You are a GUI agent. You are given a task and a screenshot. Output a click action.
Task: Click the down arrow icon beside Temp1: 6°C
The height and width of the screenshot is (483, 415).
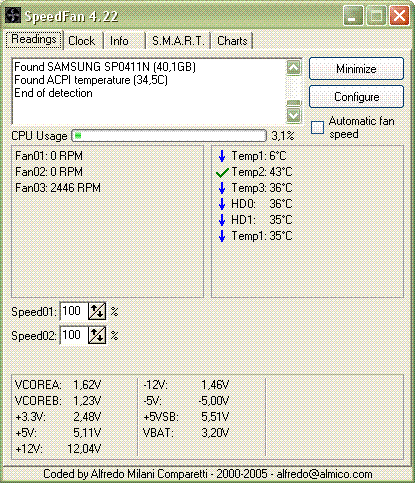coord(222,156)
